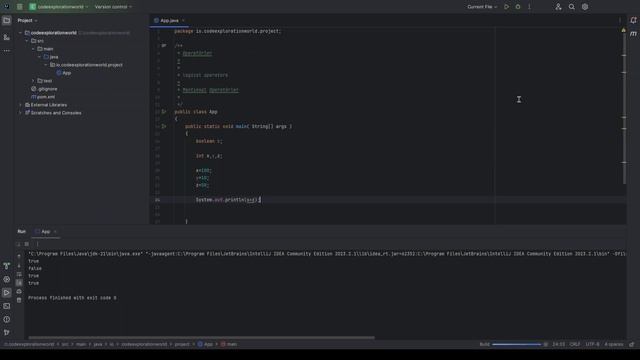Screen dimensions: 640x360
Task: Clear all console output trash icon
Action: (x=19, y=300)
